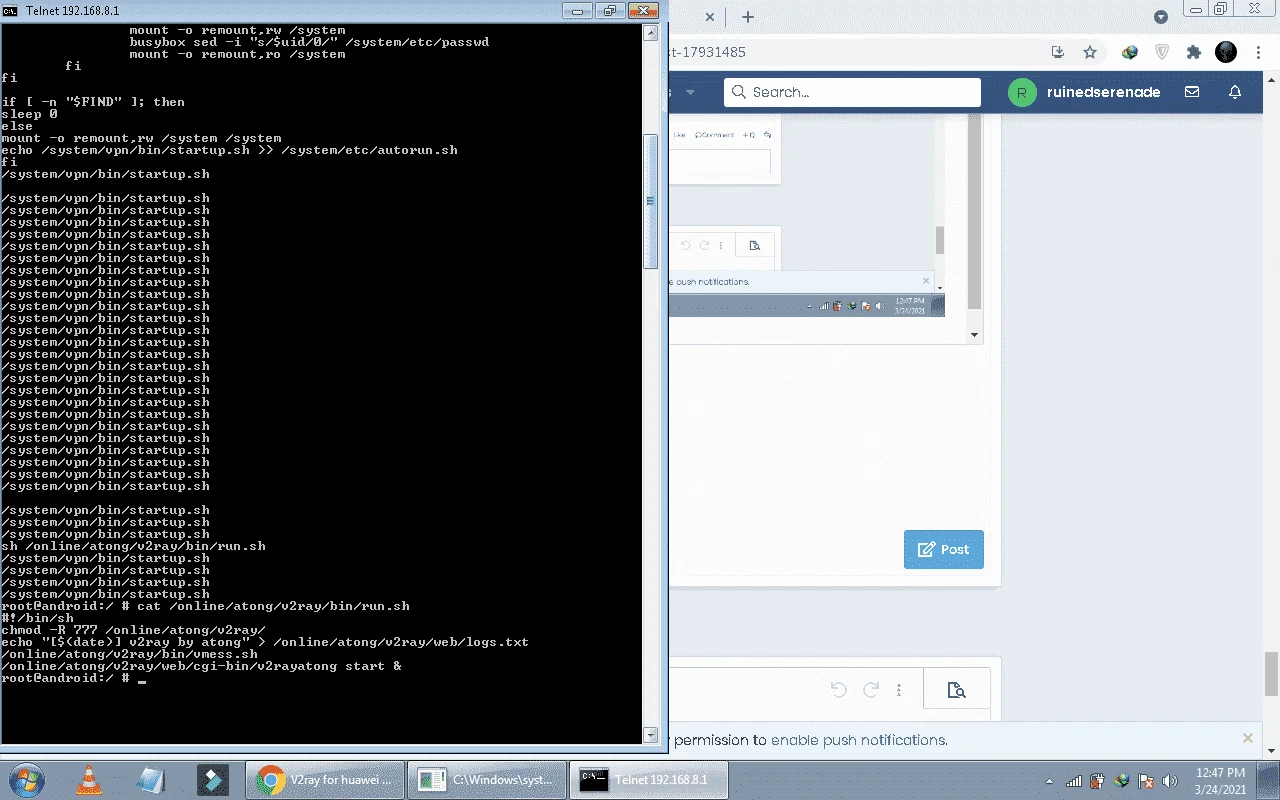Open Chrome tab search dropdown
Image resolution: width=1280 pixels, height=800 pixels.
click(1161, 17)
